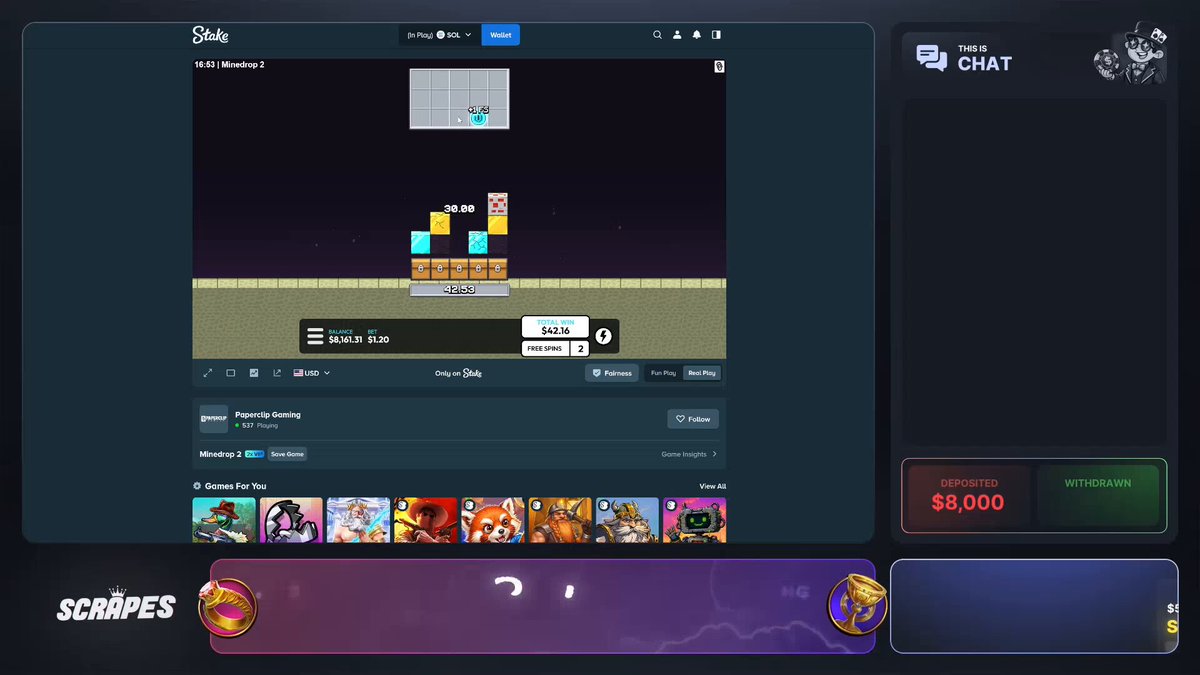Screen dimensions: 1200x675
Task: Click the icon at game's top-right corner
Action: 719,67
